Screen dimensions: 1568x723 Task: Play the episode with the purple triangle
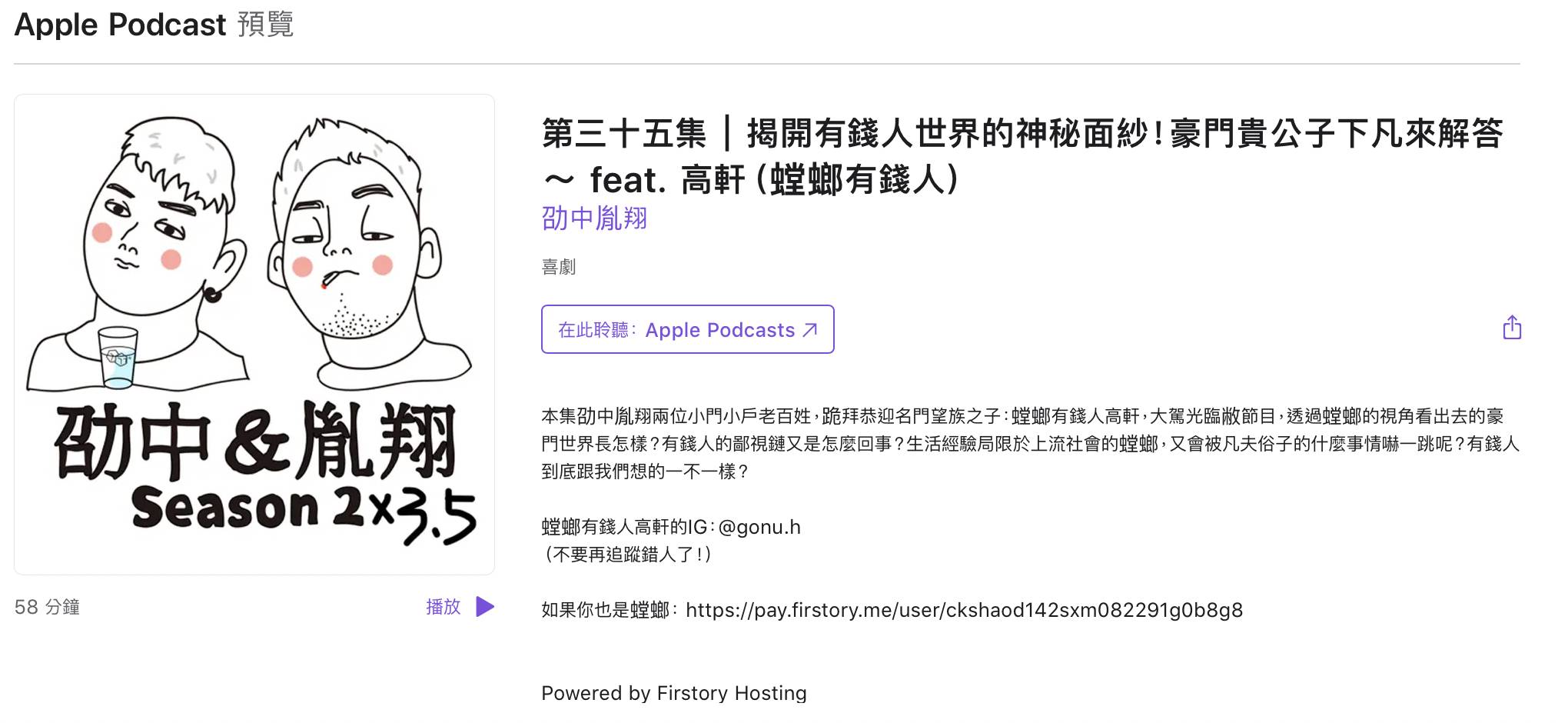[x=485, y=607]
